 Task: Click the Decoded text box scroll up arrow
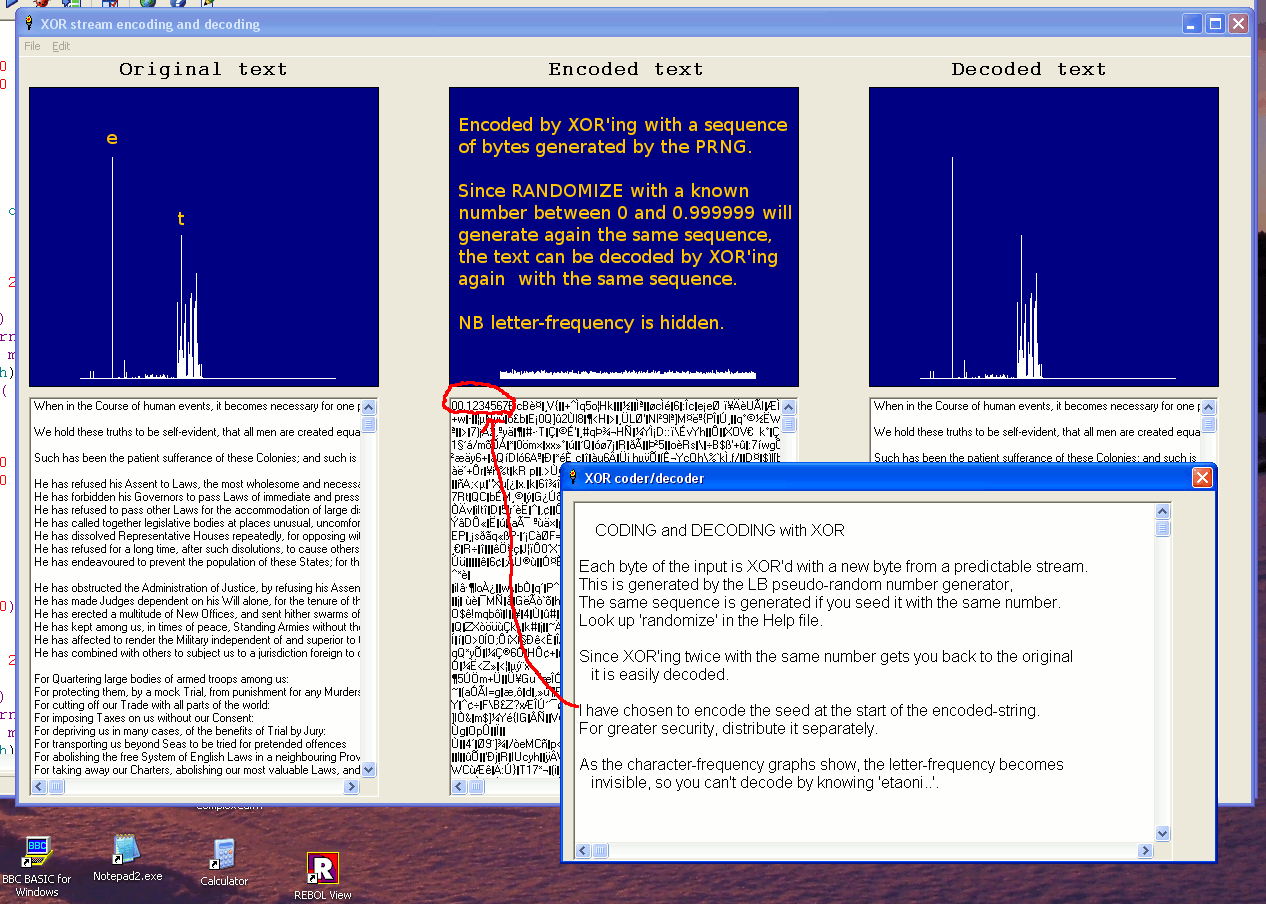pos(1209,407)
